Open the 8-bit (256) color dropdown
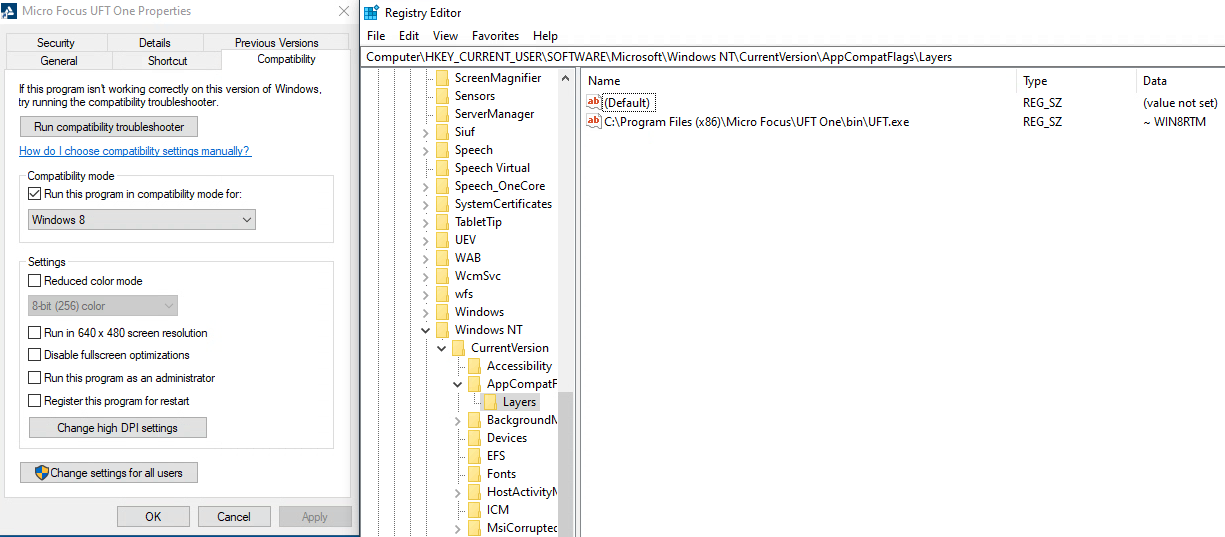1225x537 pixels. point(103,306)
